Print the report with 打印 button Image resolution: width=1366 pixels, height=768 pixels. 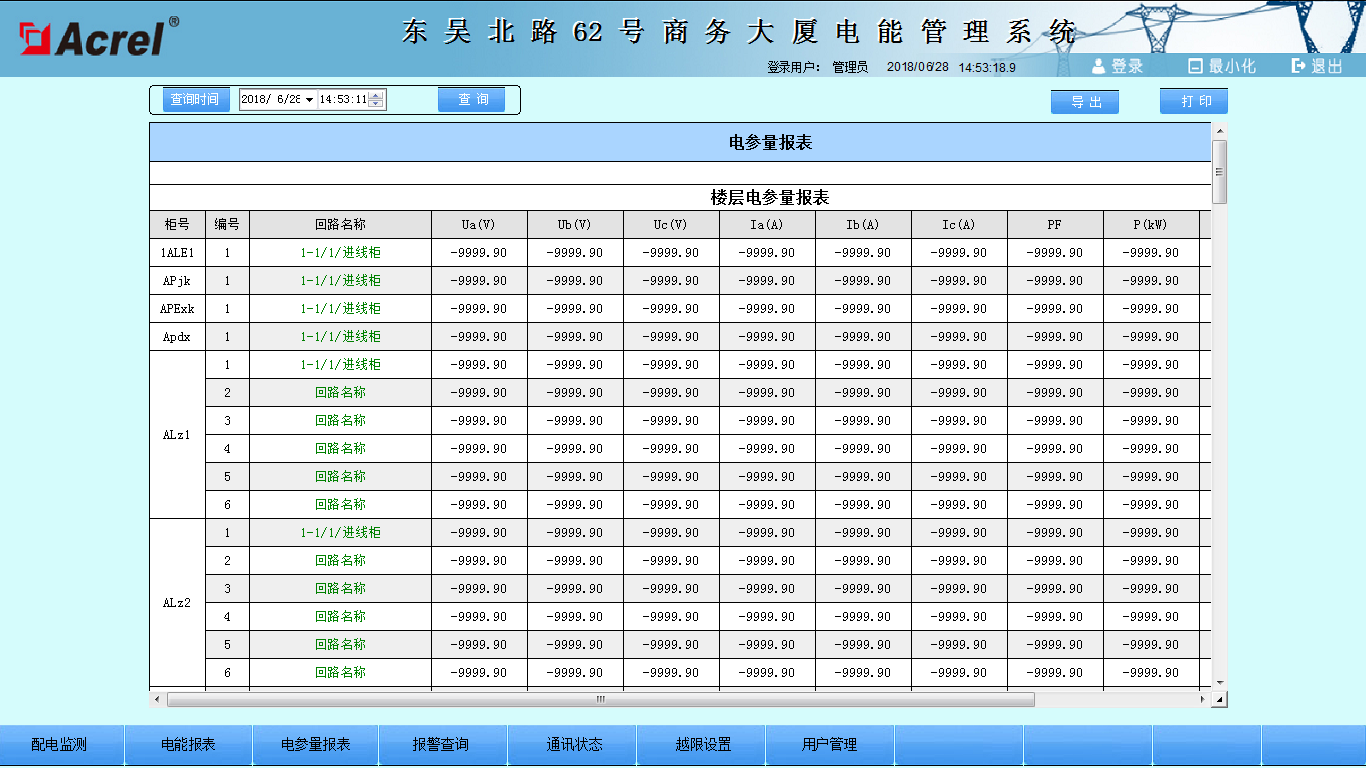(1194, 102)
